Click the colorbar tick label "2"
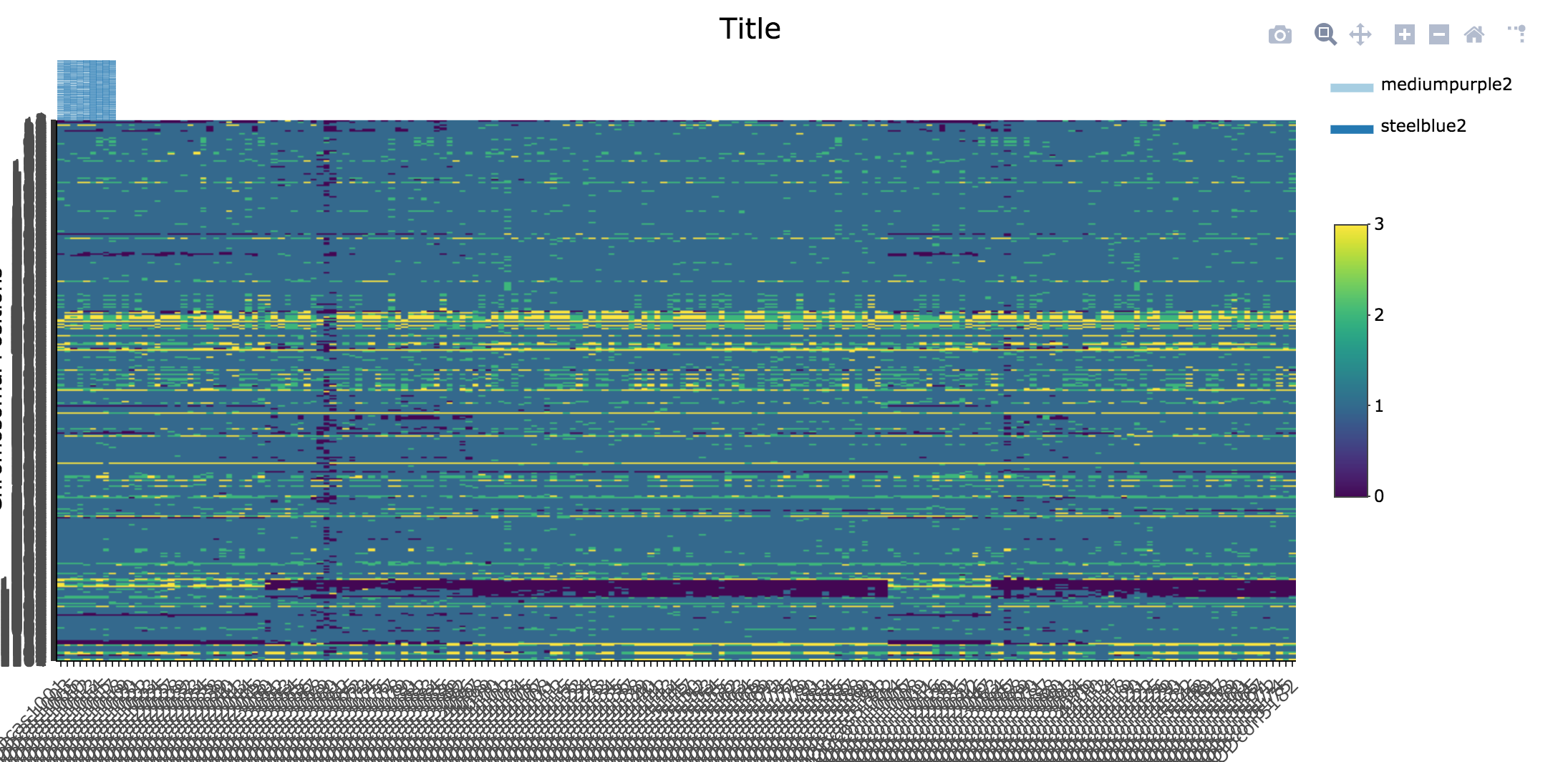This screenshot has width=1568, height=762. 1379,314
